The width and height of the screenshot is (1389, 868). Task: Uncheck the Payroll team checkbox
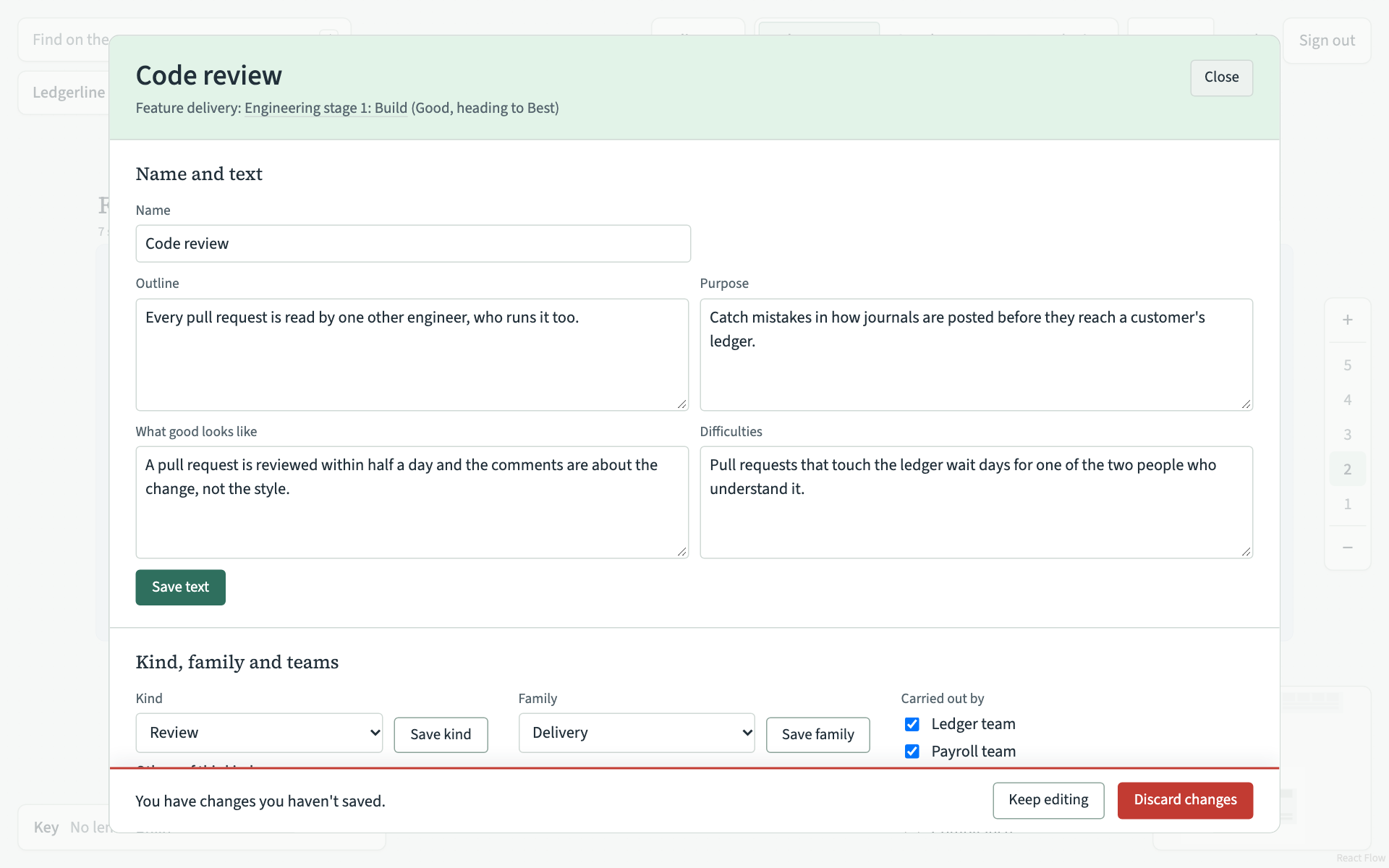tap(912, 752)
